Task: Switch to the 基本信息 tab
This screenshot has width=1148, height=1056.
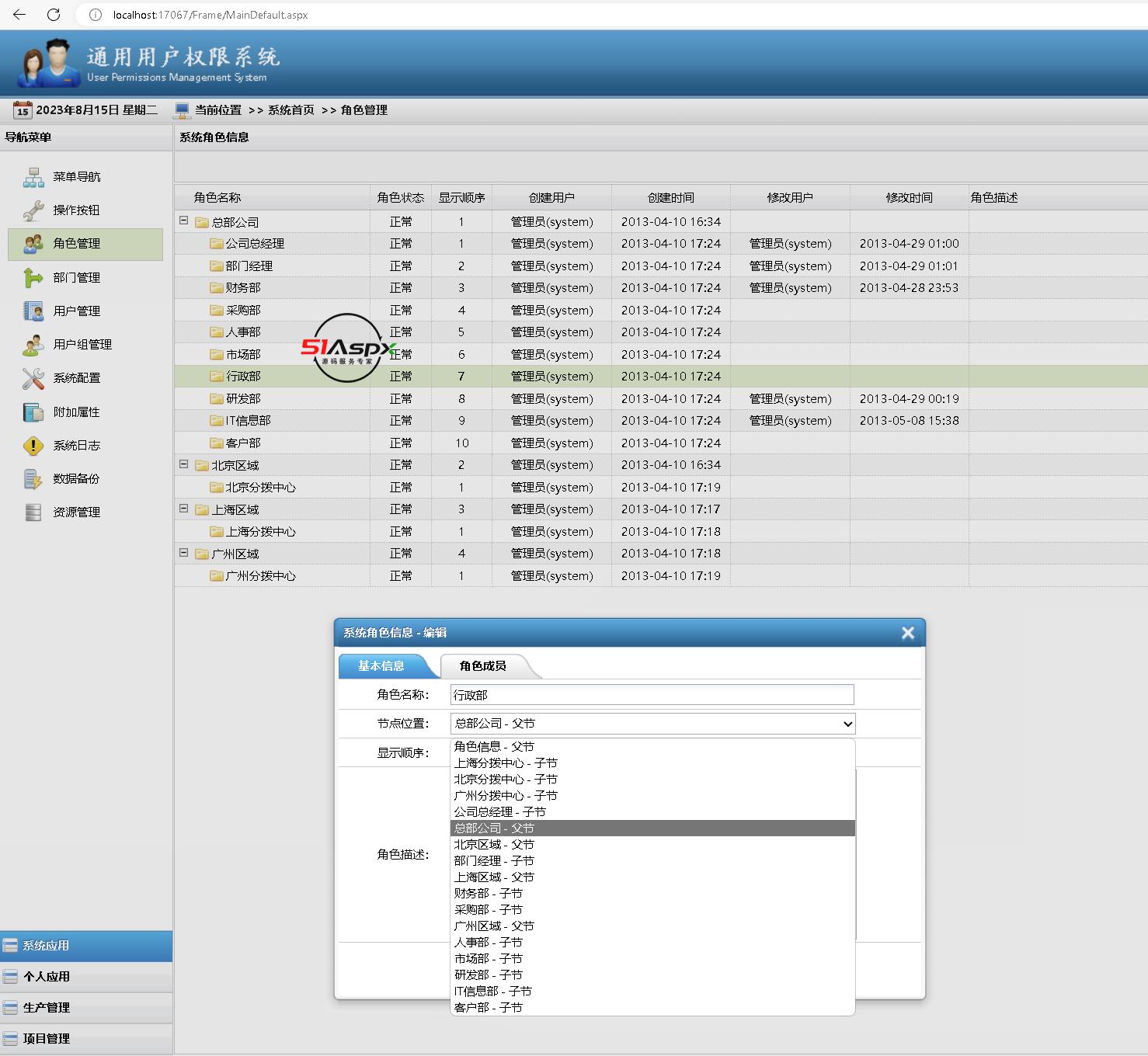Action: point(381,666)
